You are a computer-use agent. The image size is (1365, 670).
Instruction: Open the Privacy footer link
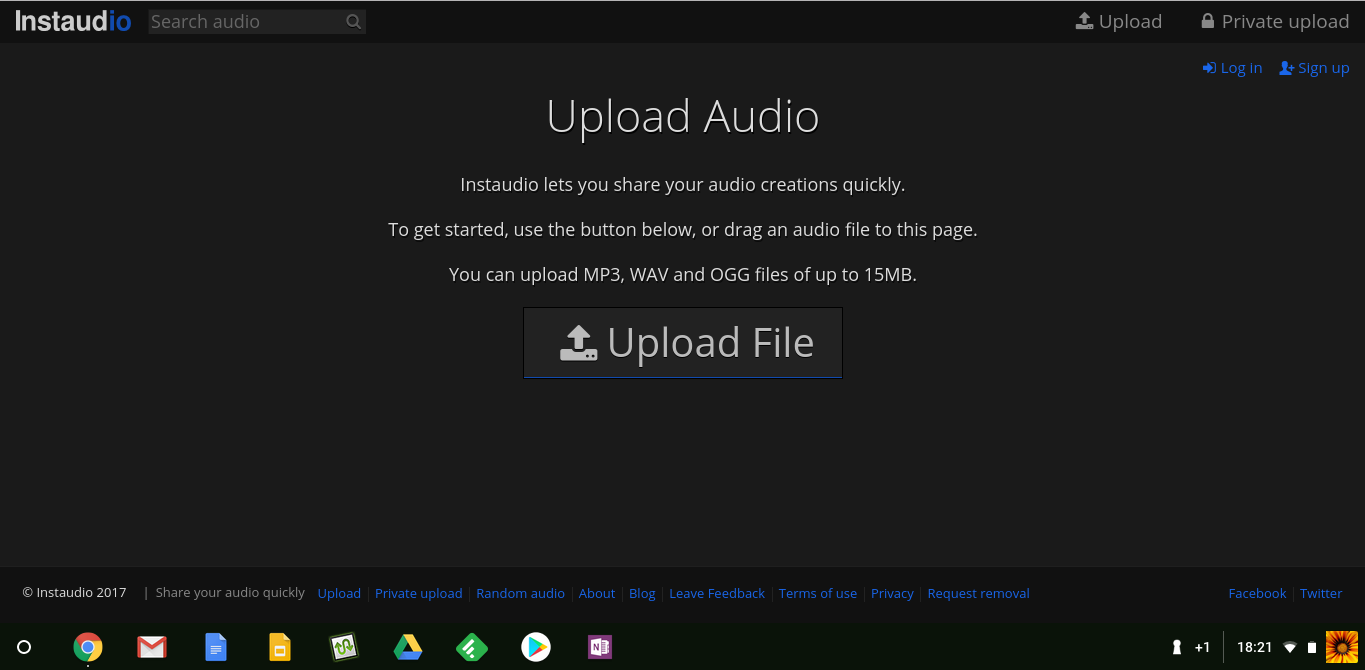[x=892, y=593]
